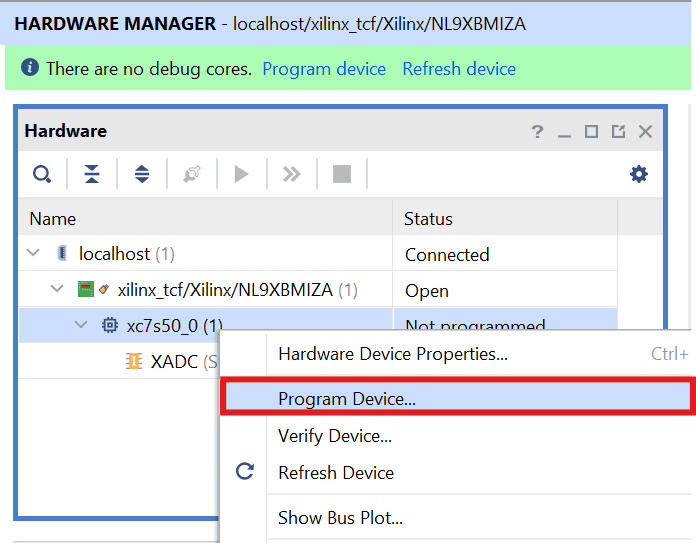
Task: Click the Run Trigger play icon
Action: (x=241, y=174)
